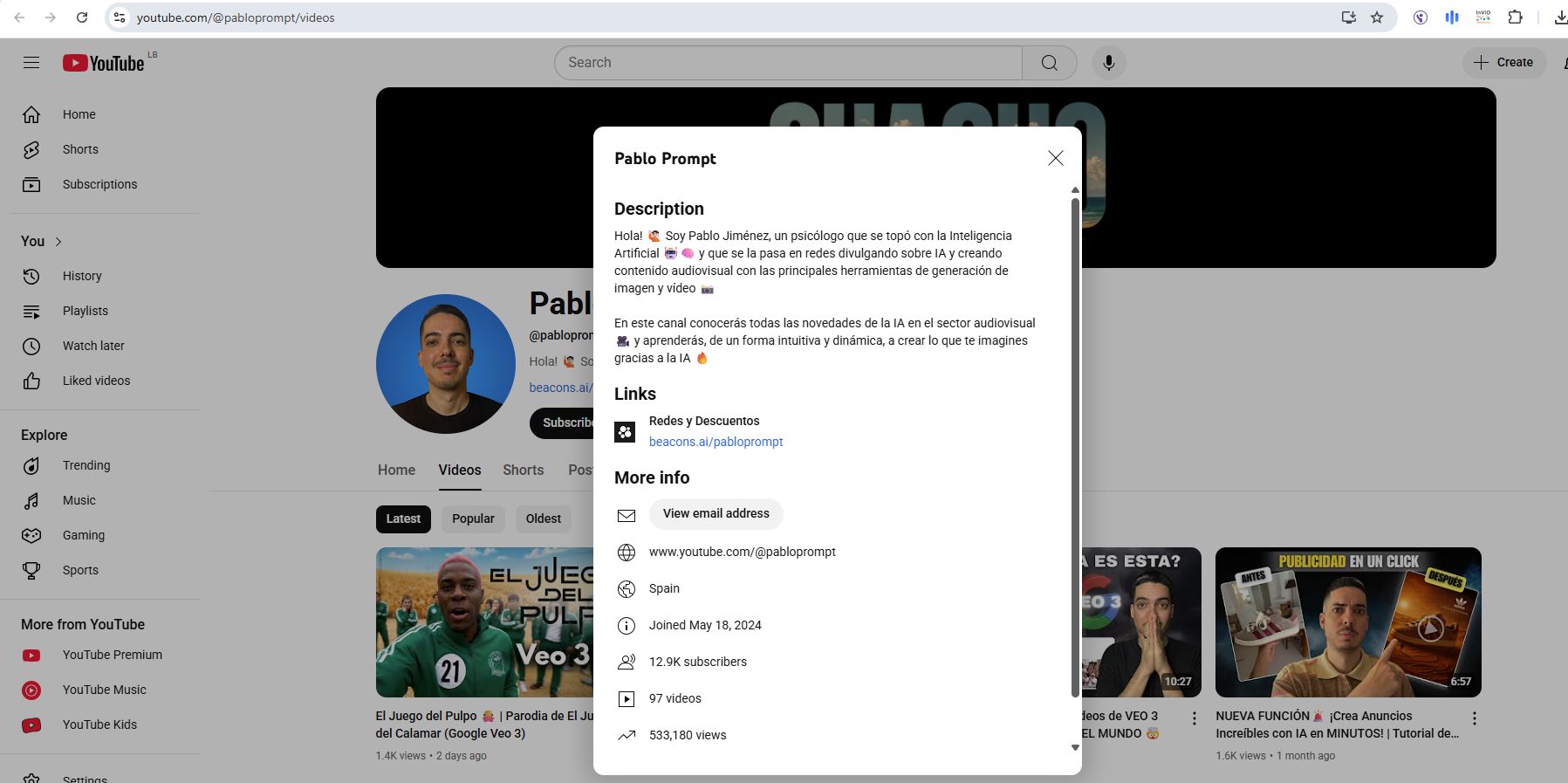Open Publicidad en un click video thumbnail
Image resolution: width=1568 pixels, height=783 pixels.
1348,622
